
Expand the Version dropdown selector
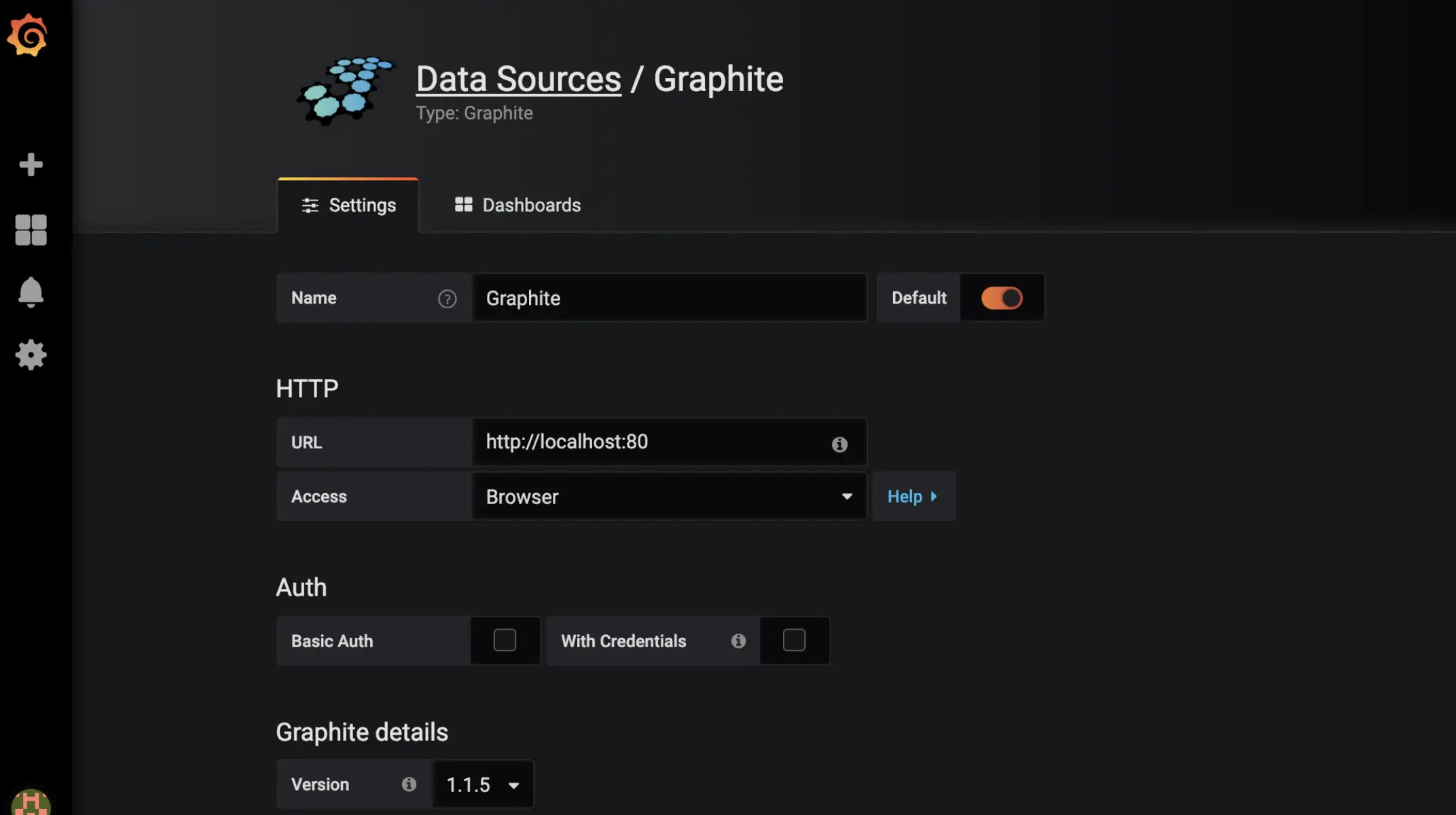pyautogui.click(x=483, y=783)
